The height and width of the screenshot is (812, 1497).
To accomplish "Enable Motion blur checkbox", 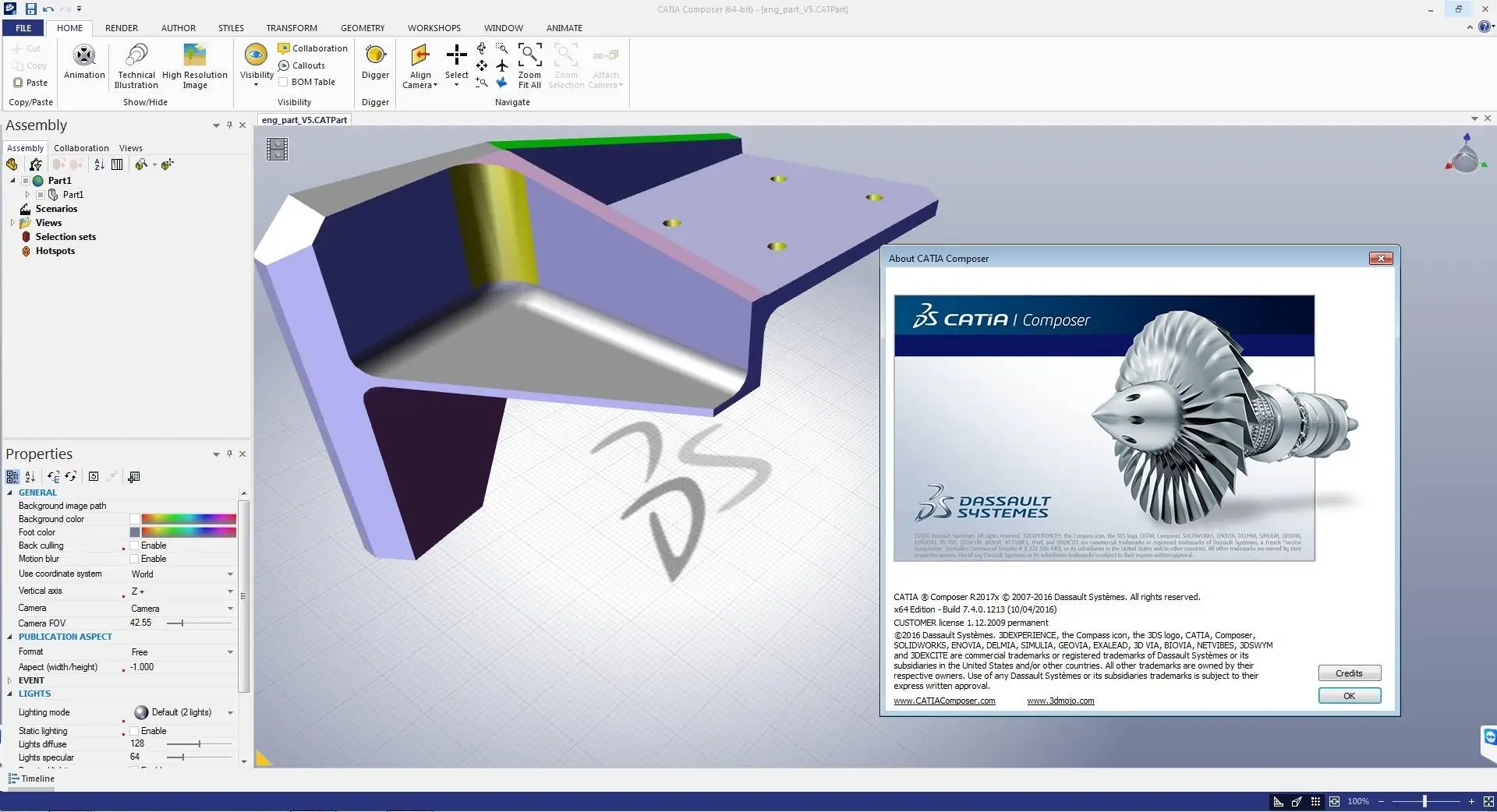I will click(134, 559).
